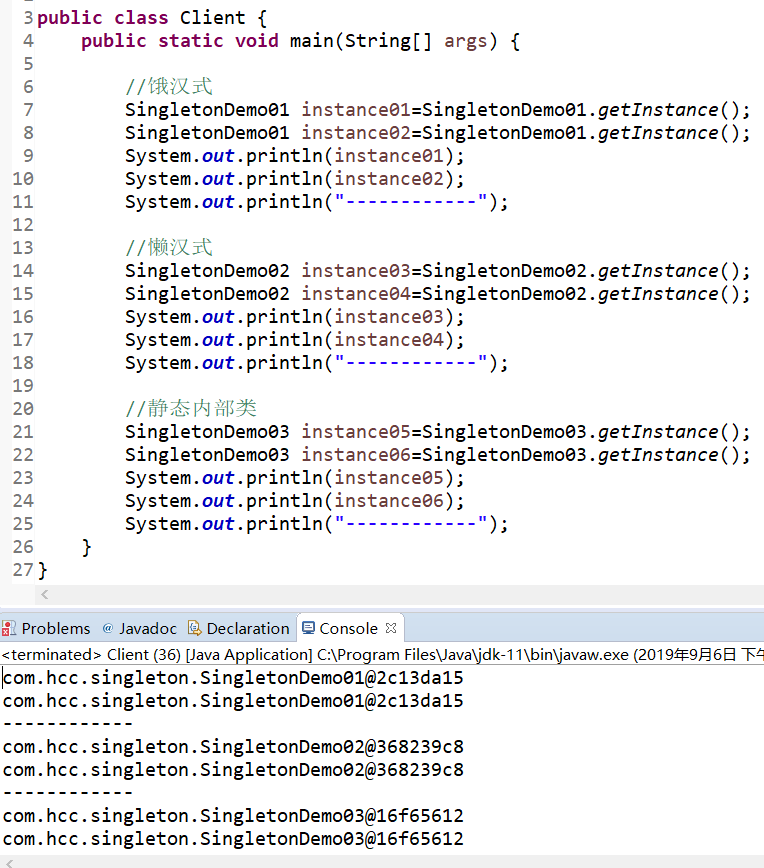Click the instance03 declaration on line 14
Screen dimensions: 764x868
[x=437, y=271]
